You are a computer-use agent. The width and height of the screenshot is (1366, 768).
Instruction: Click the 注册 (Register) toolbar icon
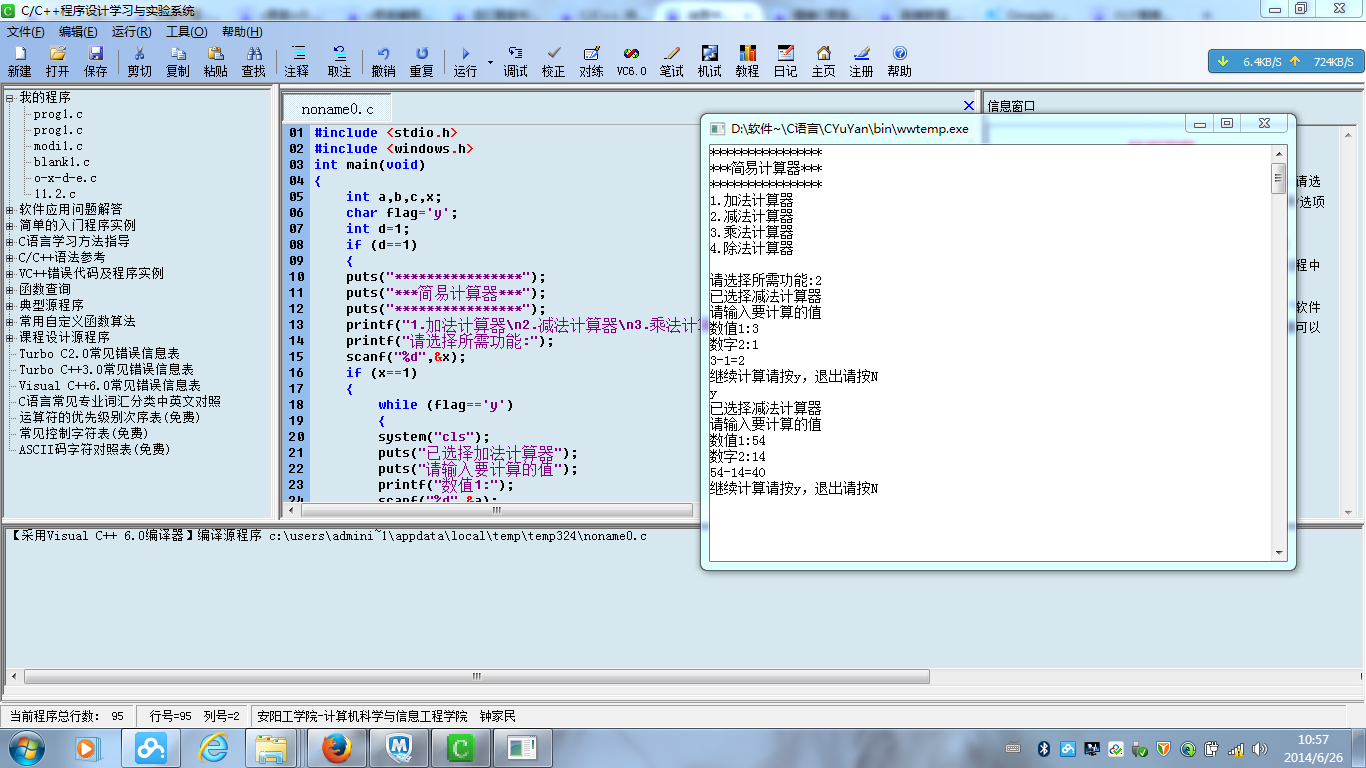(x=862, y=61)
